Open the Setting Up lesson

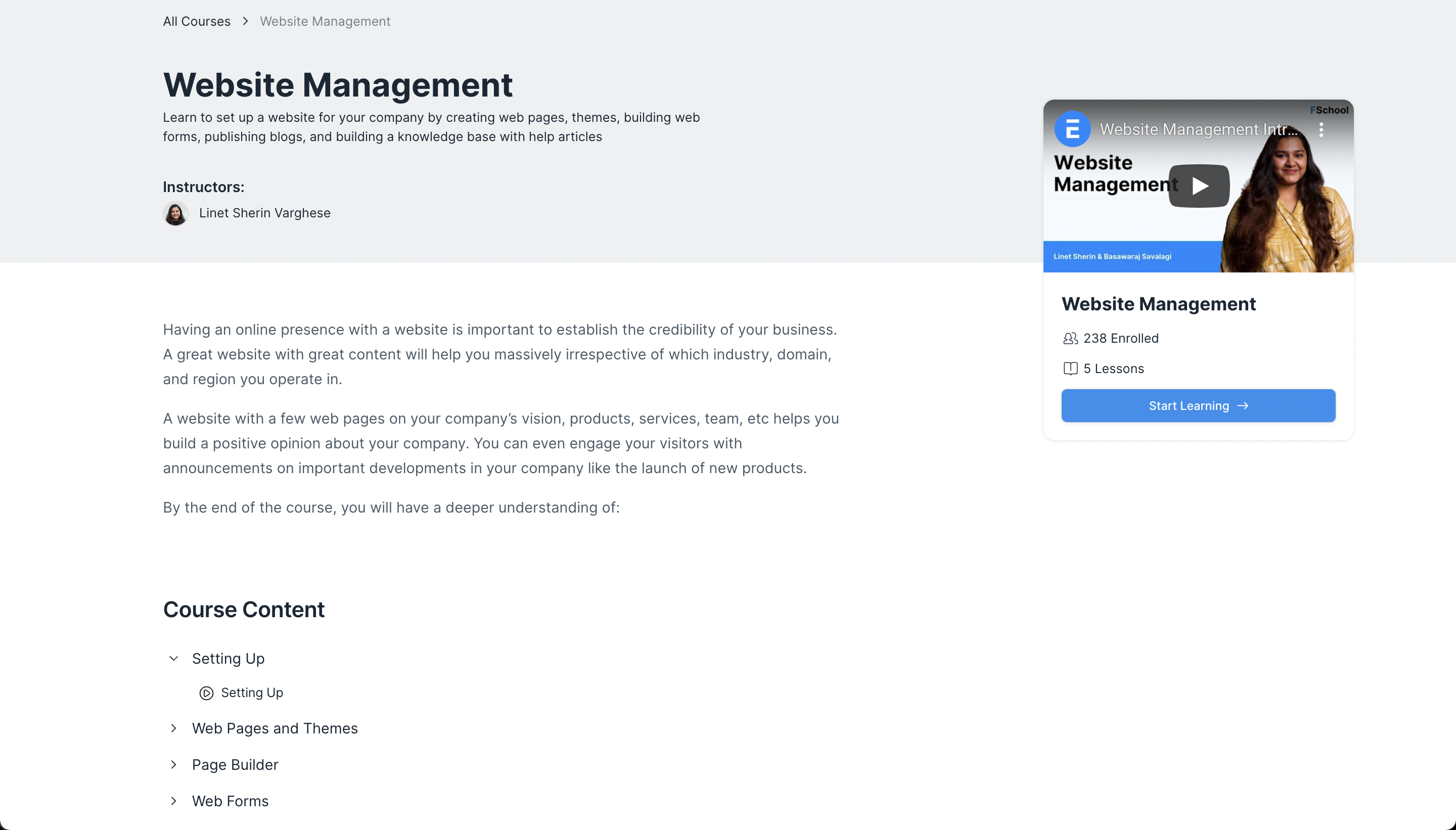pyautogui.click(x=252, y=693)
